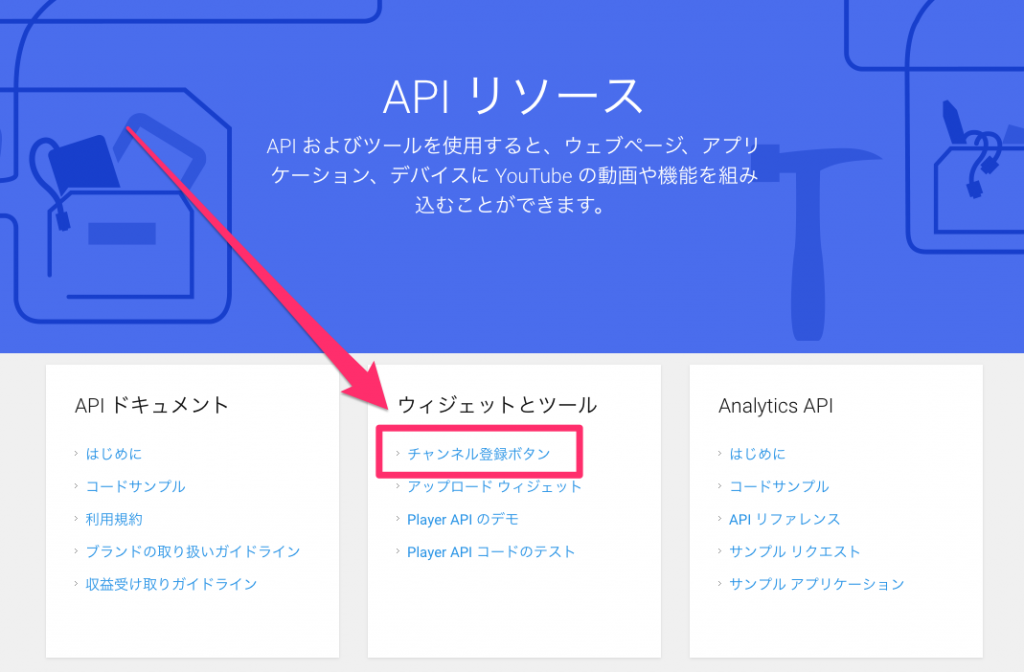Open 収益受け取りガイドライン link
The width and height of the screenshot is (1024, 672).
coord(171,584)
